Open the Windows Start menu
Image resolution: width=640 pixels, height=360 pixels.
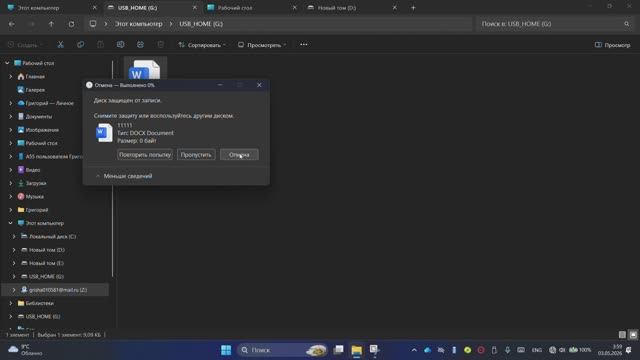click(x=226, y=350)
